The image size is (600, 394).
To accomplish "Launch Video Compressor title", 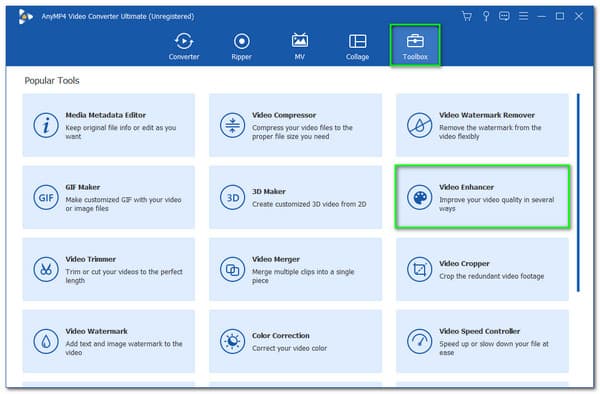I will [x=284, y=115].
